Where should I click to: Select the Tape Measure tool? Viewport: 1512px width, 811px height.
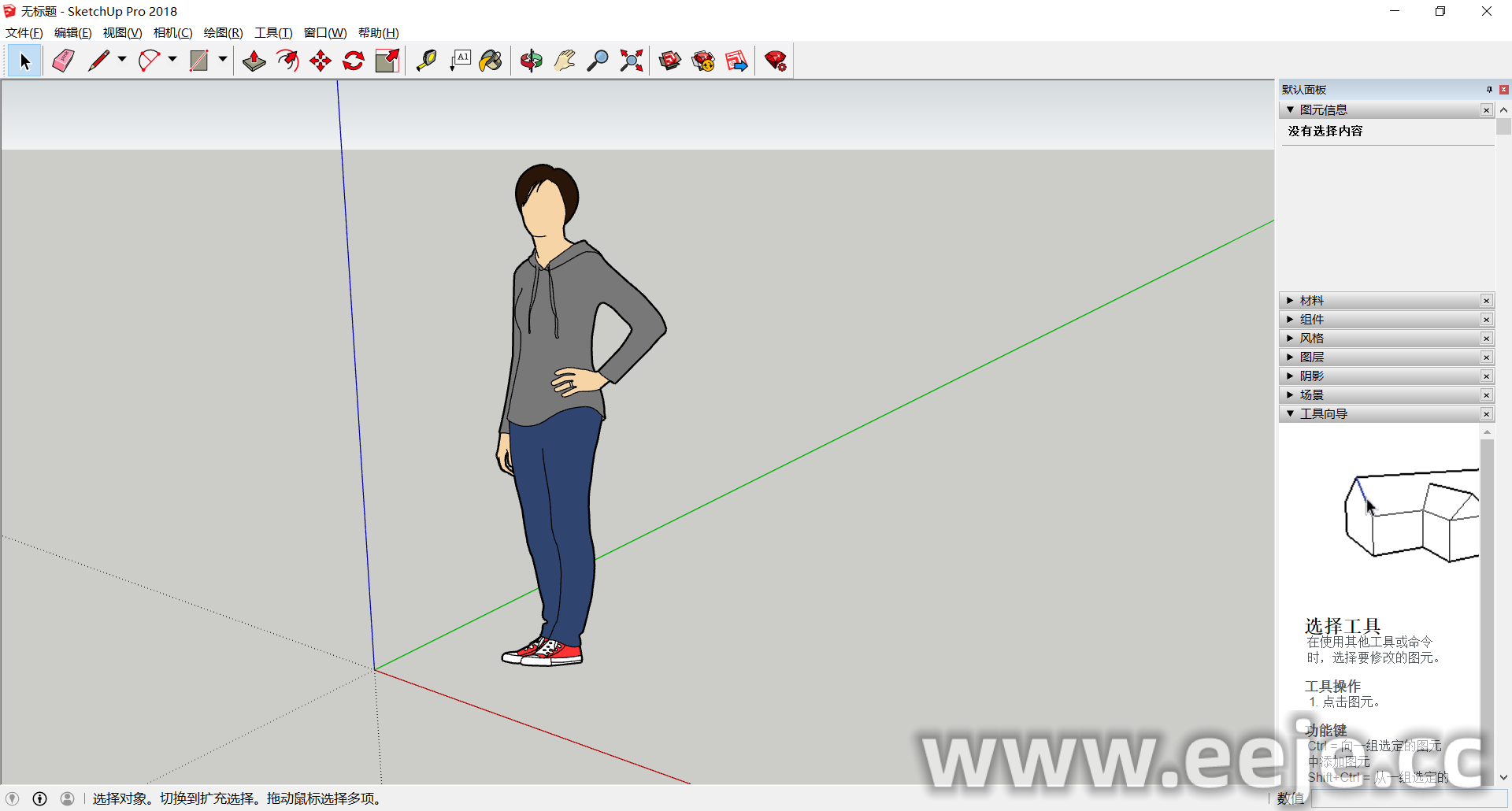click(x=426, y=61)
